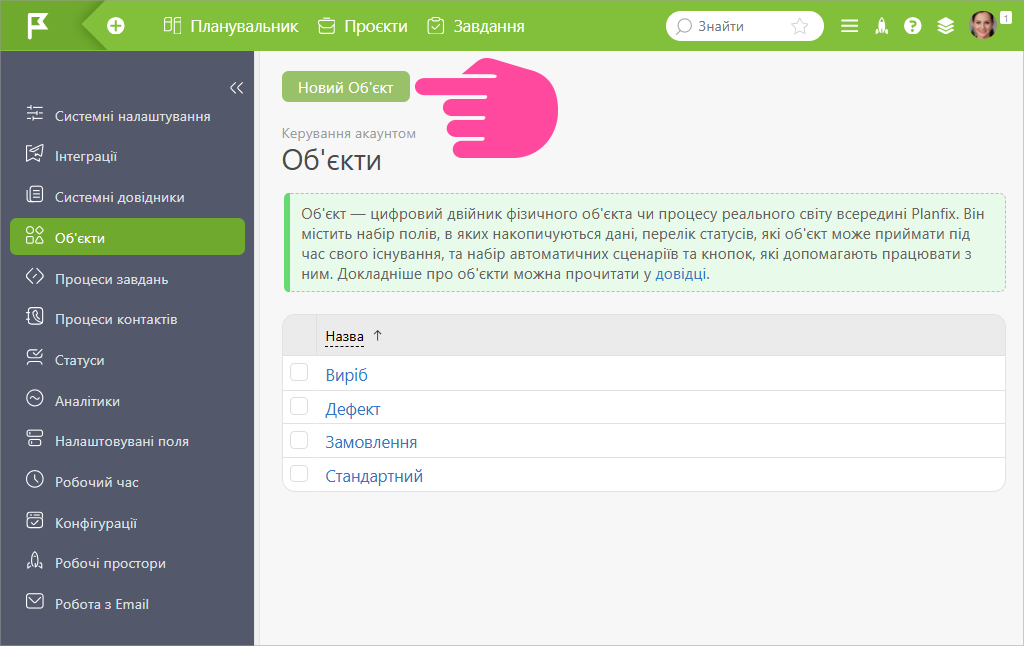Click the notification badge showing 1
Viewport: 1024px width, 646px height.
[x=1006, y=18]
